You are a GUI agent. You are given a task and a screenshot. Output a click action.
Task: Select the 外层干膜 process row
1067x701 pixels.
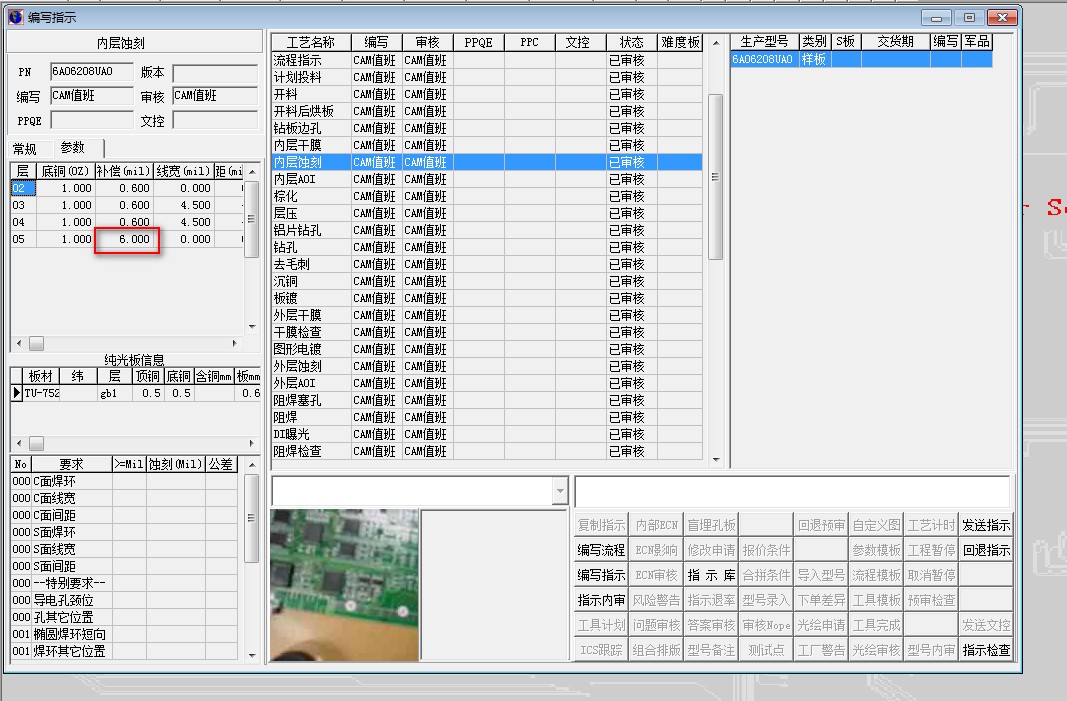487,315
